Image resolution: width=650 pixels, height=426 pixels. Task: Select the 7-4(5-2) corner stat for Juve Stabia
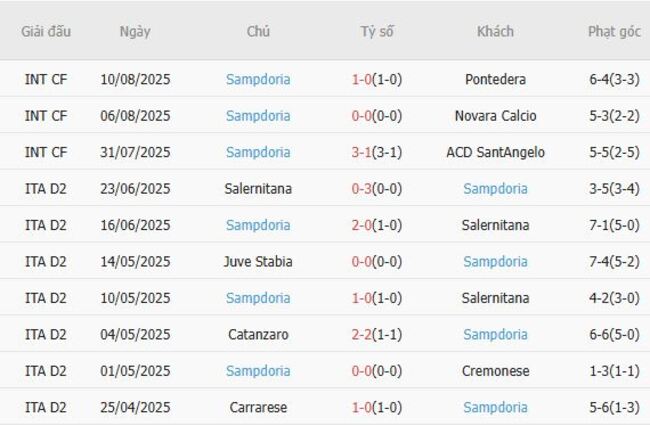(614, 262)
